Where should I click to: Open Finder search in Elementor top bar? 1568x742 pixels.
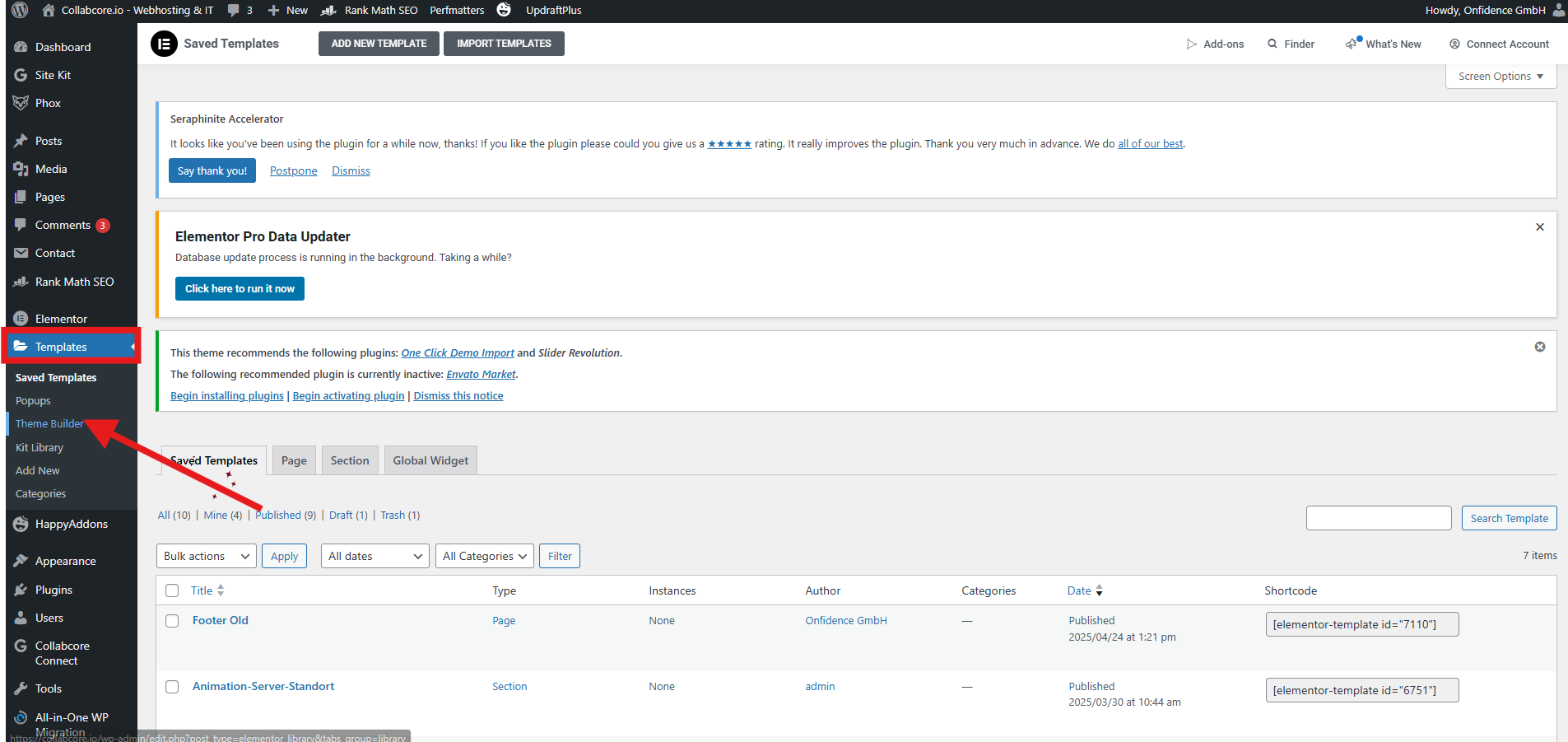1291,44
